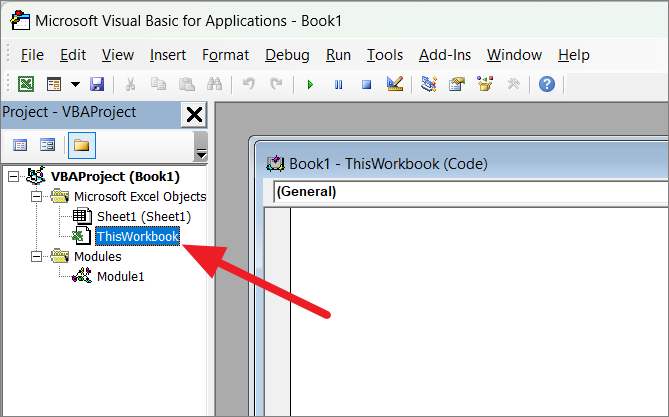
Task: Collapse the Microsoft Excel Objects folder
Action: coord(37,196)
